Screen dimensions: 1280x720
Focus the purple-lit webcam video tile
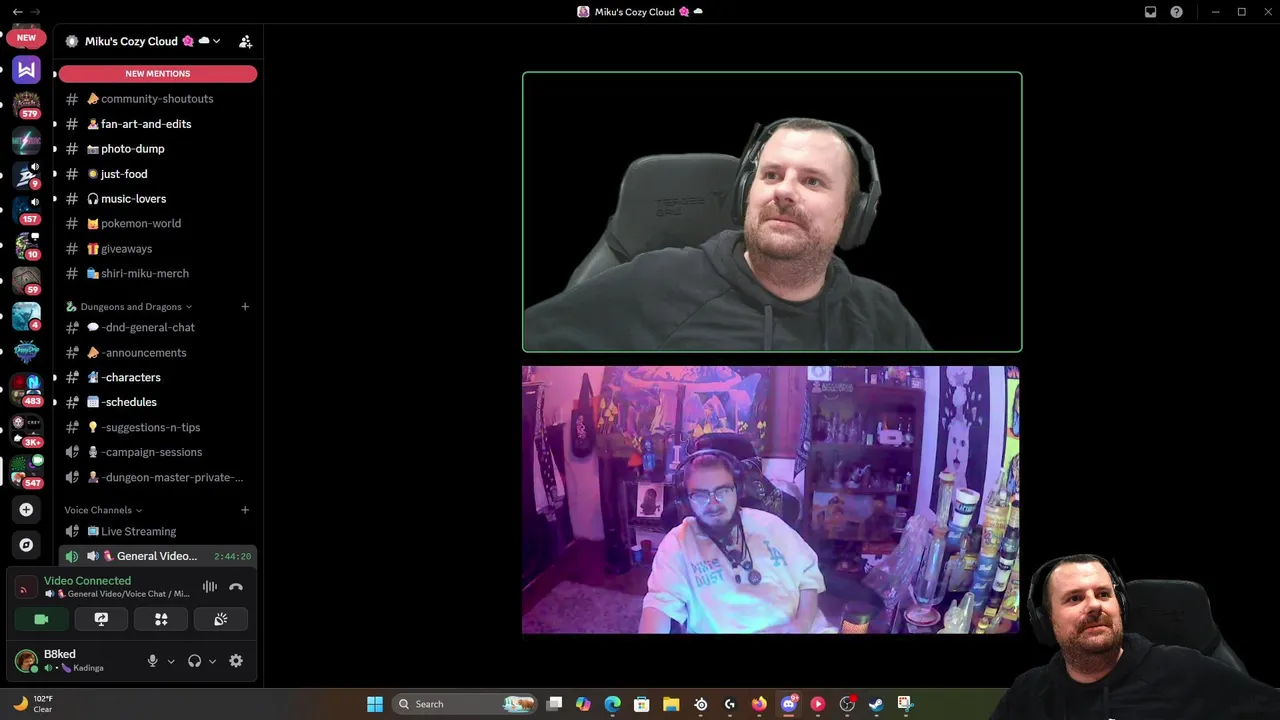coord(771,500)
